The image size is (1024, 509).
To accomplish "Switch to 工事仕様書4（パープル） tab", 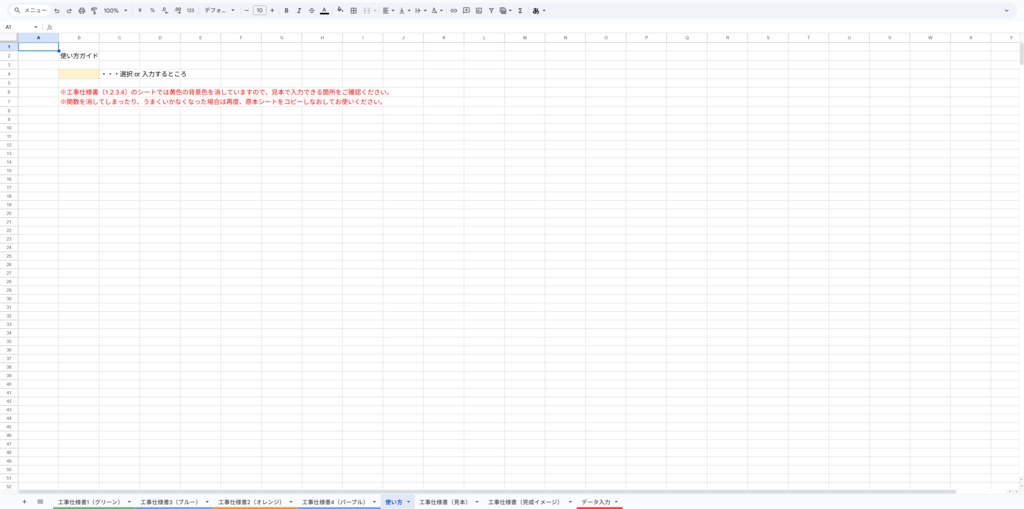I will (333, 502).
